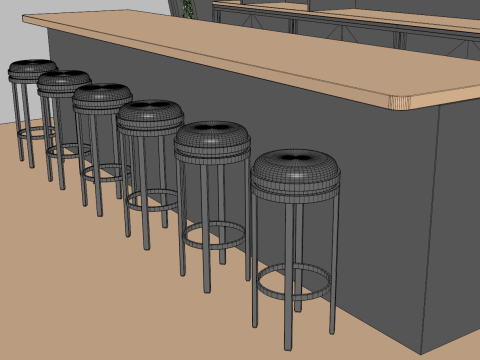Select the second-nearest stool's seat cushion

212,142
